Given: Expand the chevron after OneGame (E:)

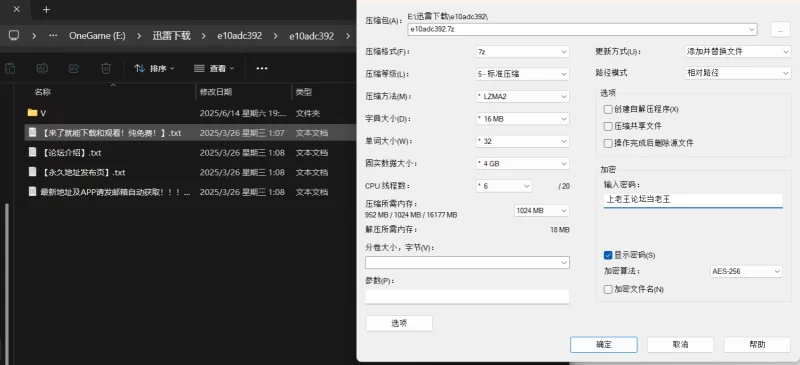Looking at the screenshot, I should (x=139, y=36).
